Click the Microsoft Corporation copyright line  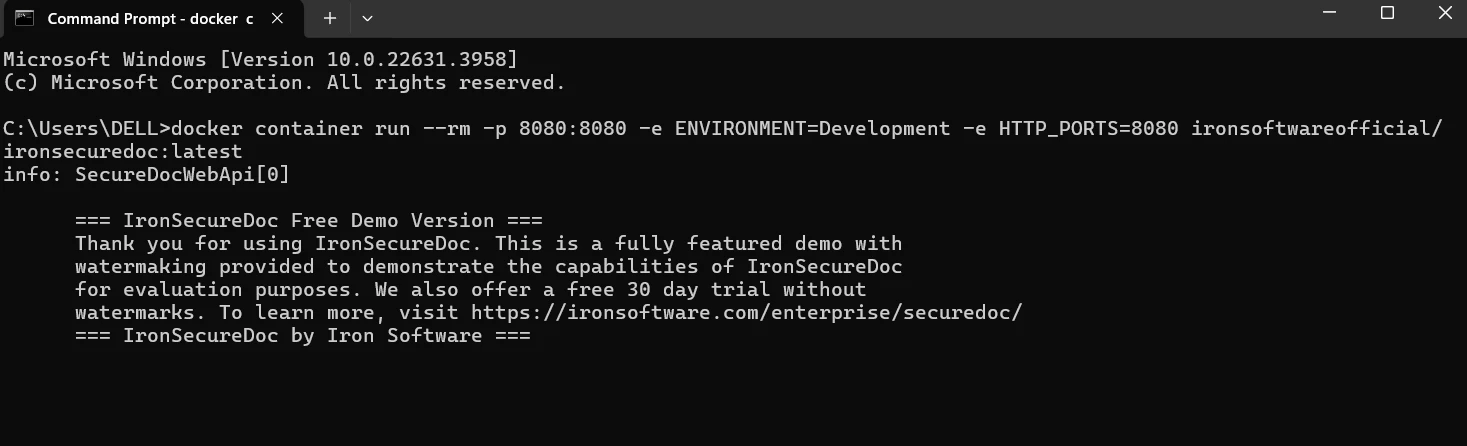[x=284, y=83]
